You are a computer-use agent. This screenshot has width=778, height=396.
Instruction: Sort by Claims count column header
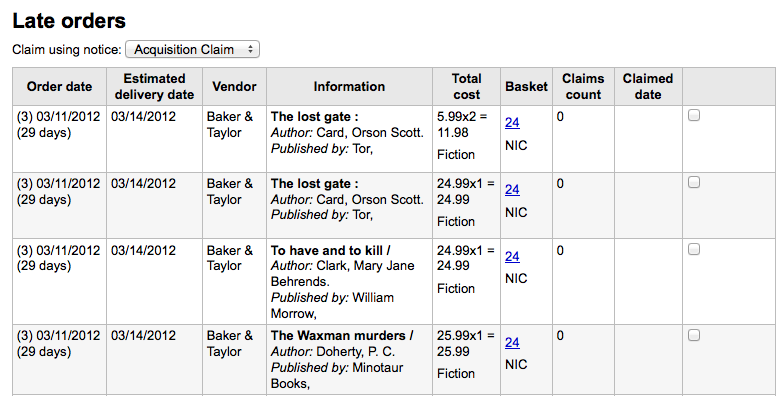pyautogui.click(x=583, y=86)
